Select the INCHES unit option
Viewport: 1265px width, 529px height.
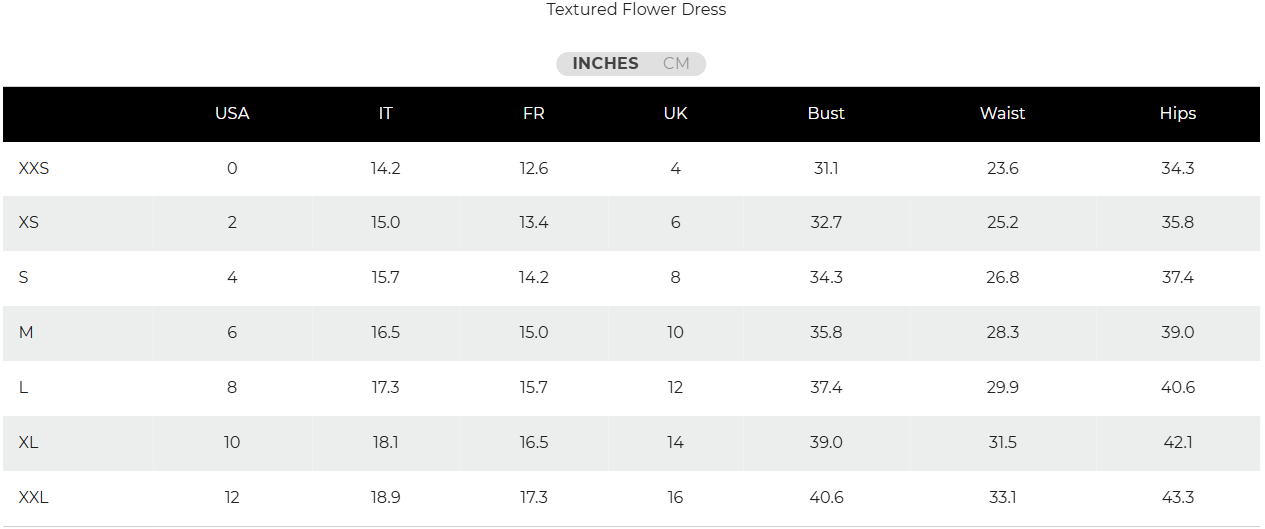pos(605,64)
